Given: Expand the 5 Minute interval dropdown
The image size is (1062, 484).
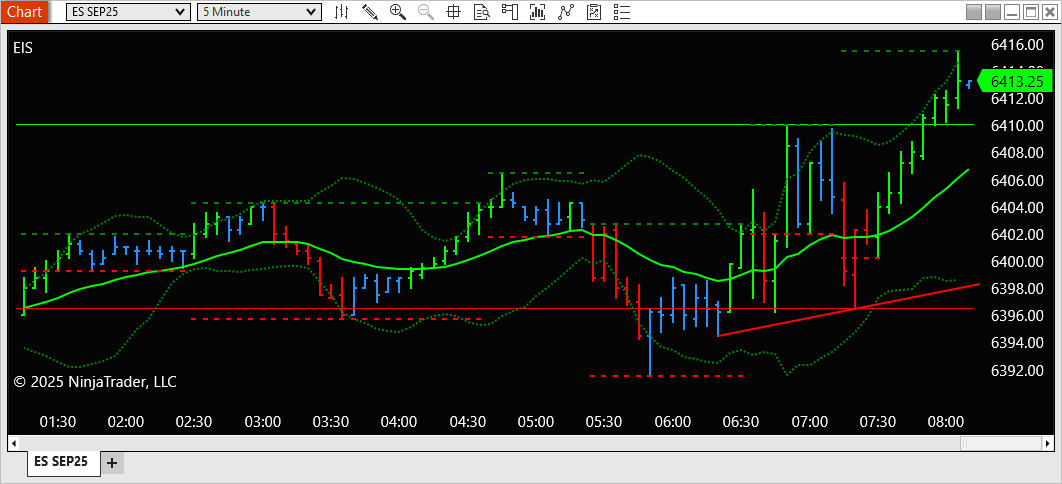Looking at the screenshot, I should (259, 12).
